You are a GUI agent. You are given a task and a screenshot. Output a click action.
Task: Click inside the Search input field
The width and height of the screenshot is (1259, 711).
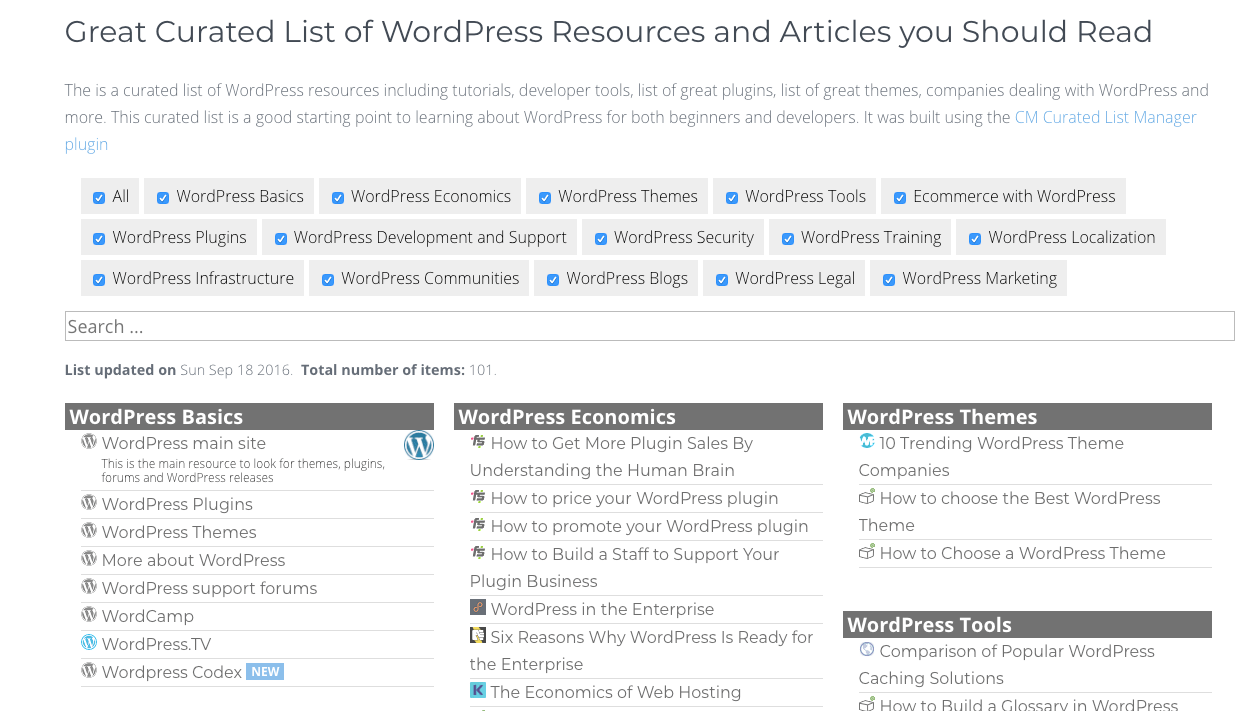(x=649, y=326)
